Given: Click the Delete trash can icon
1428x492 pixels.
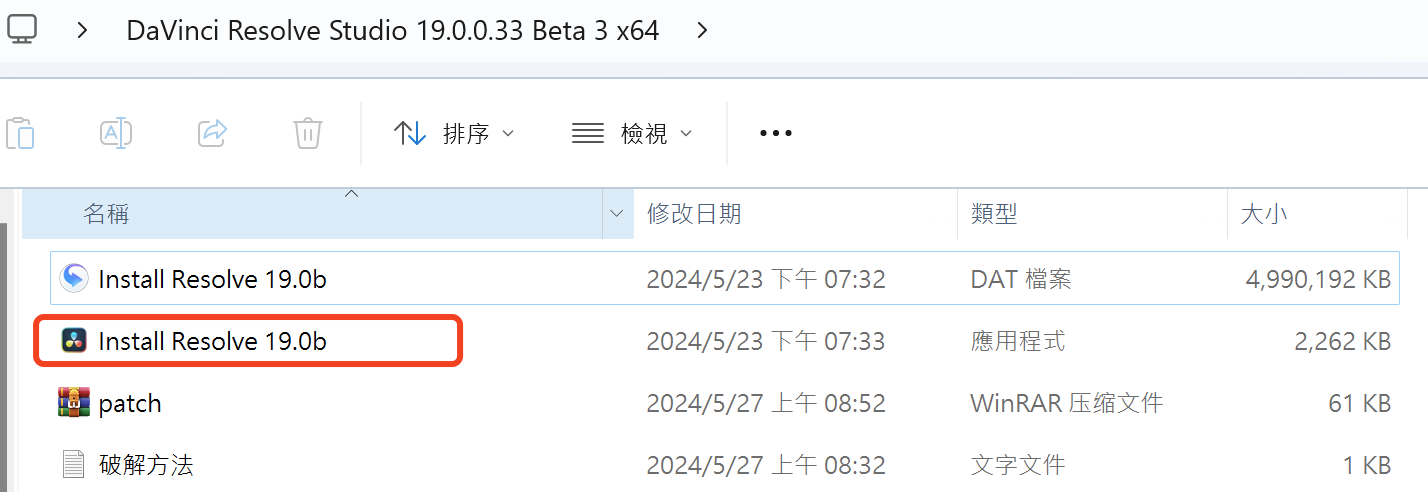Looking at the screenshot, I should pos(307,132).
